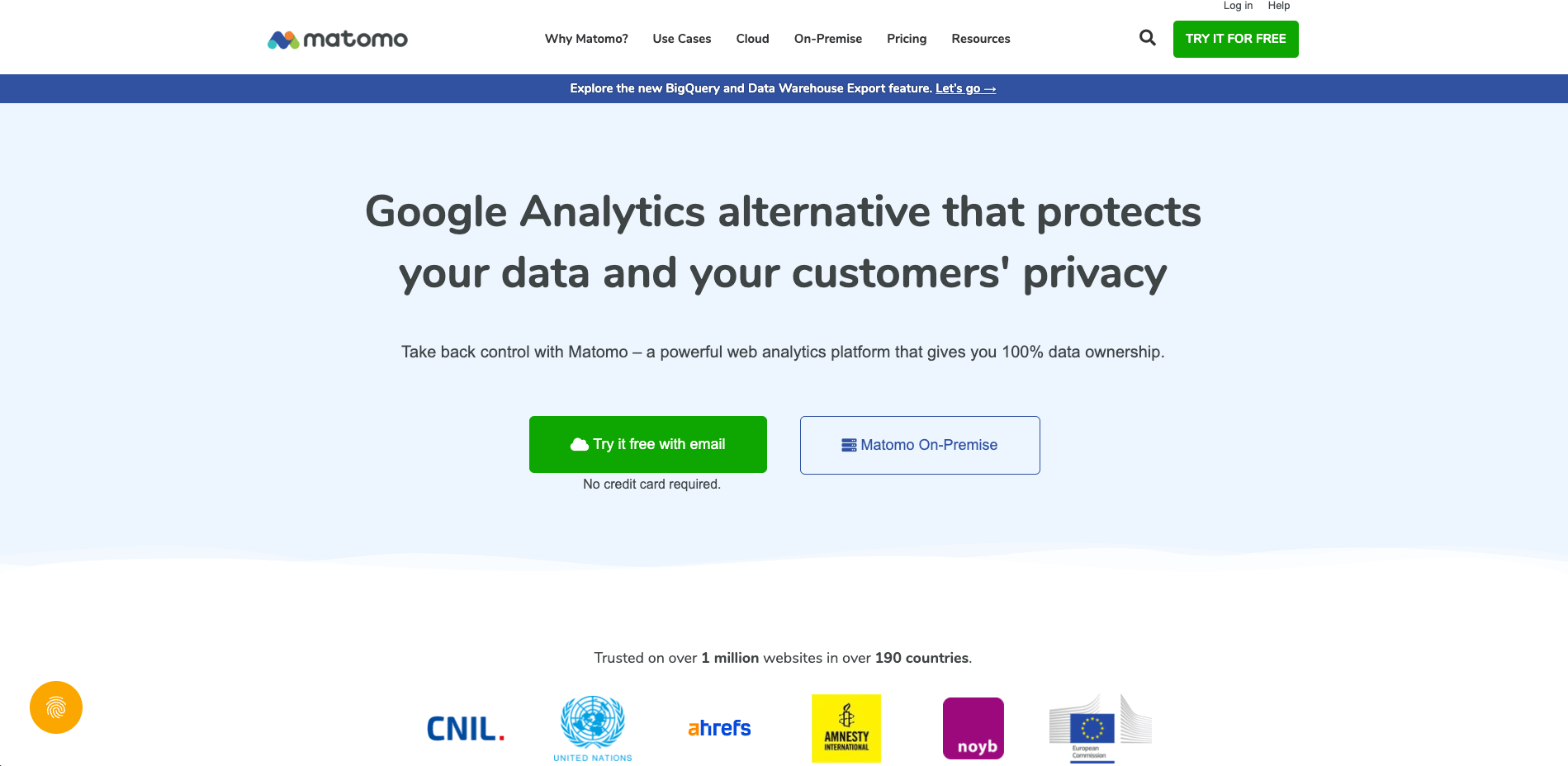1568x766 pixels.
Task: Click the Log in link
Action: point(1238,6)
